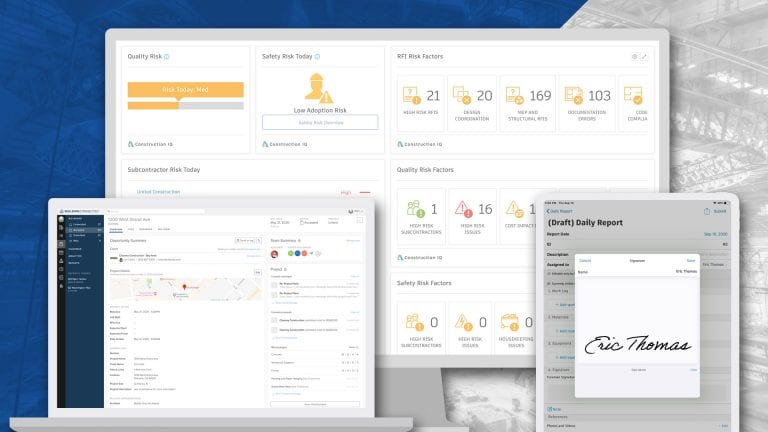Image resolution: width=768 pixels, height=432 pixels.
Task: Click High Risk Subcontractors icon in Quality Risk Factors
Action: tap(415, 209)
